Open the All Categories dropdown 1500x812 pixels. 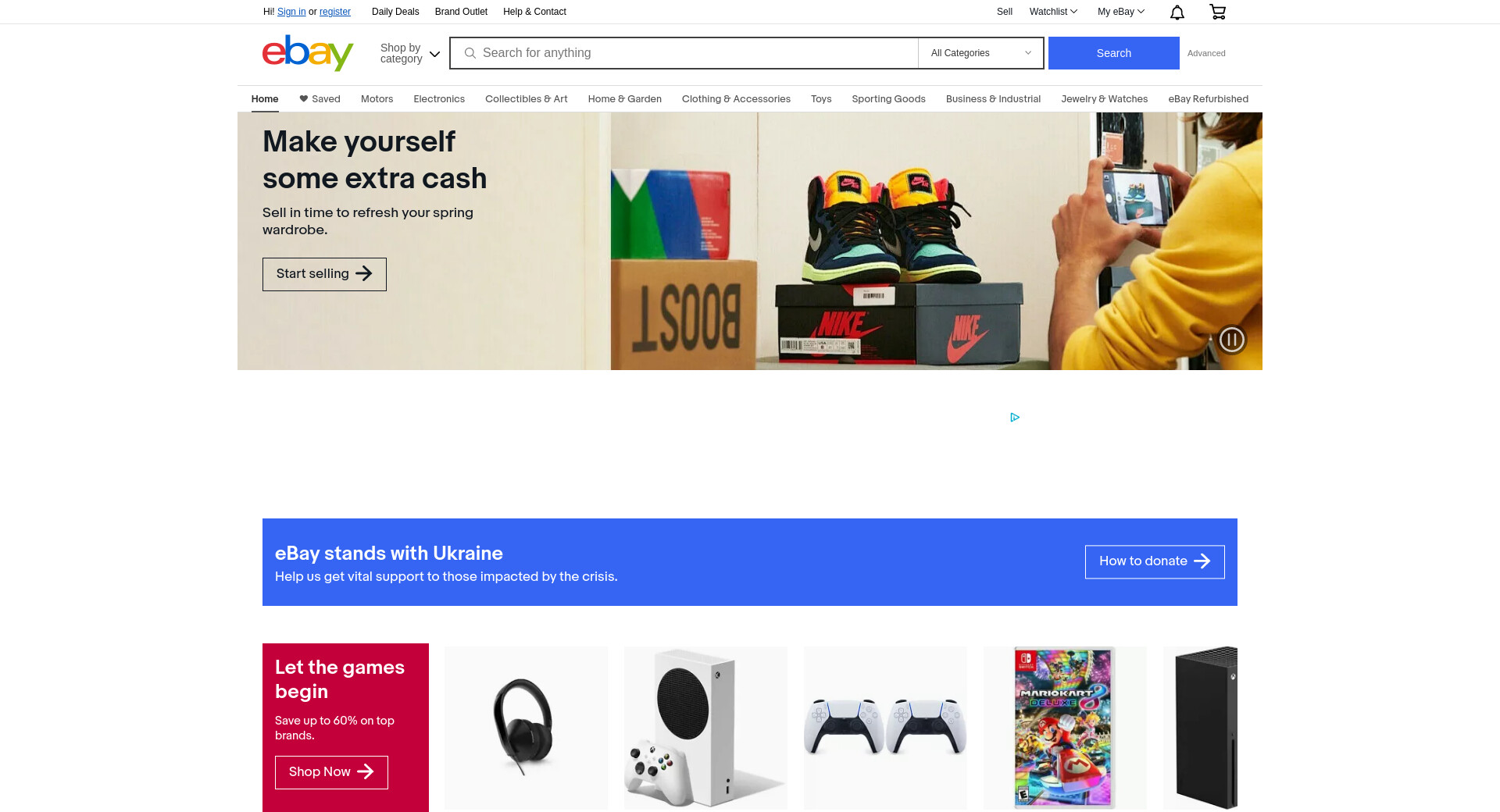pos(981,53)
